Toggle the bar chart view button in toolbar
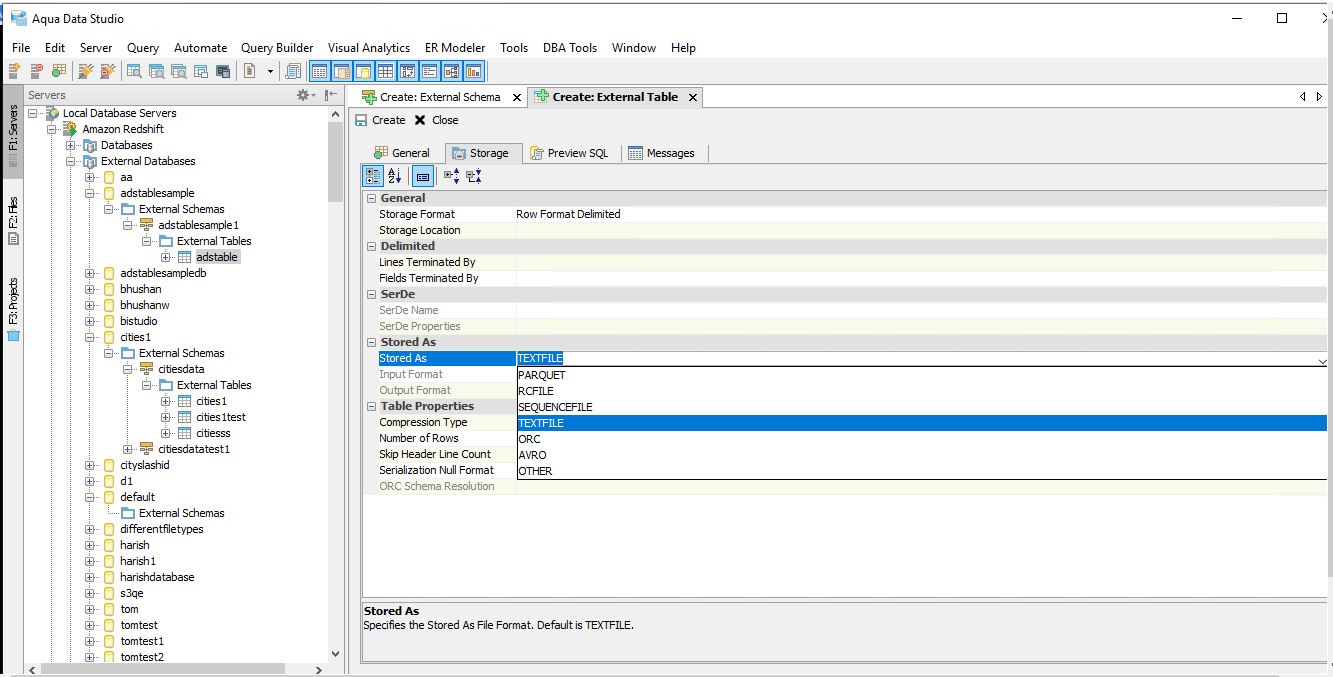Image resolution: width=1333 pixels, height=677 pixels. [x=473, y=71]
